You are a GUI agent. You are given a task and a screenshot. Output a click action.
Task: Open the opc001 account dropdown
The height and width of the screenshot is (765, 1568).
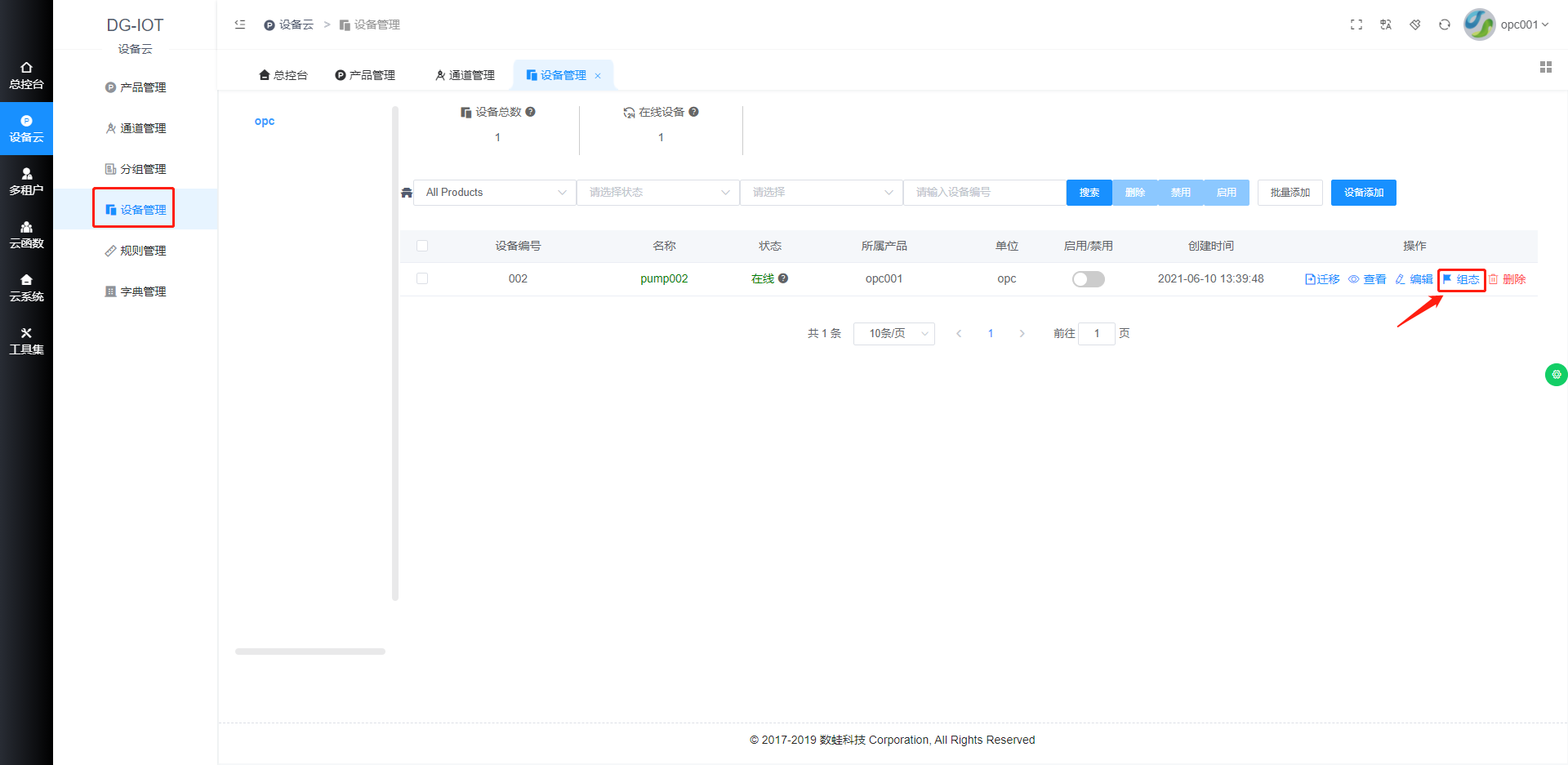(1519, 24)
